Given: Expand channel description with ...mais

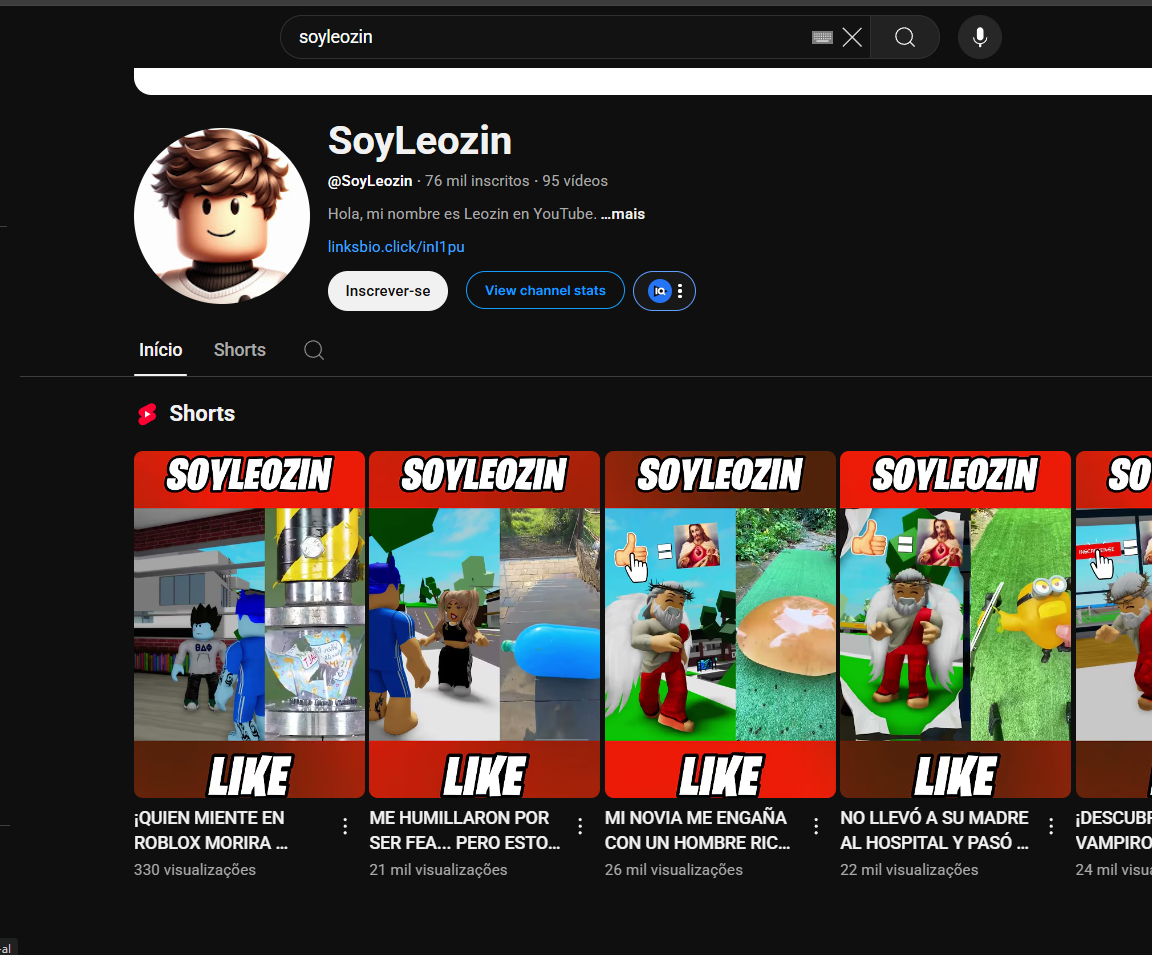Looking at the screenshot, I should pos(623,214).
